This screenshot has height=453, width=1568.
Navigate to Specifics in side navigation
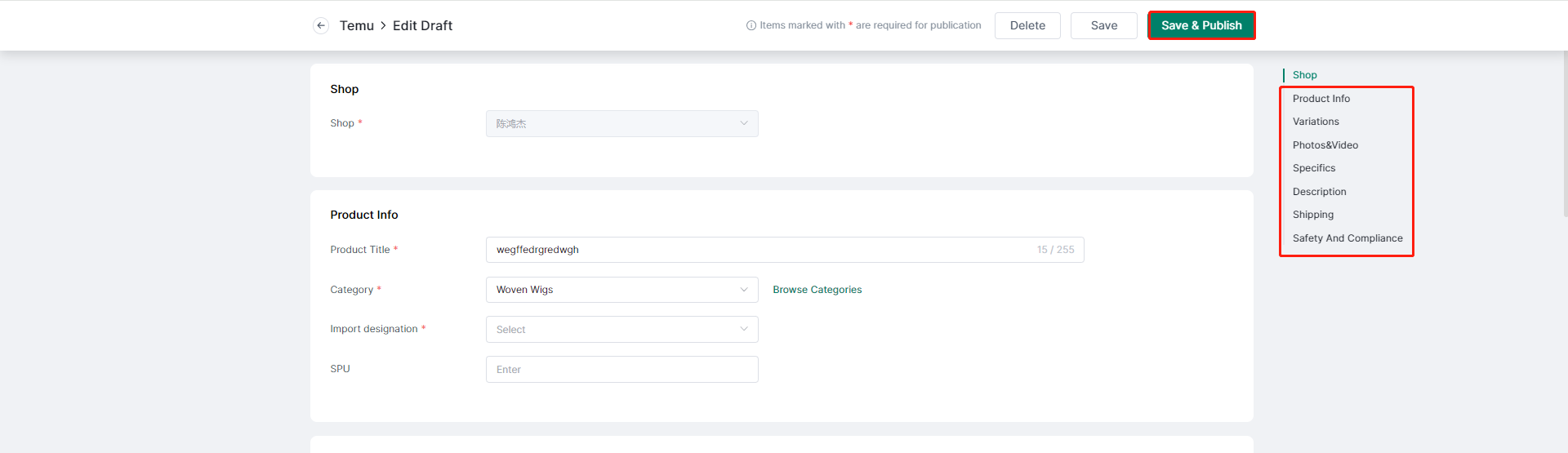1314,168
